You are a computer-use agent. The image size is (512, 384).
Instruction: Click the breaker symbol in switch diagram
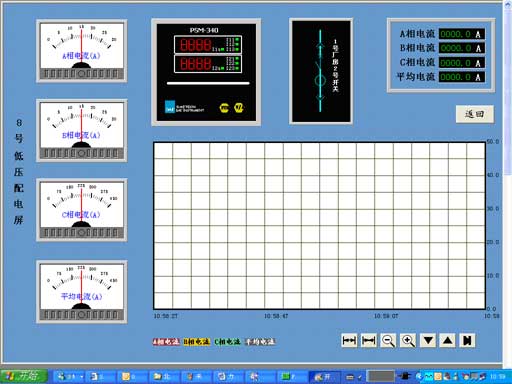[320, 80]
